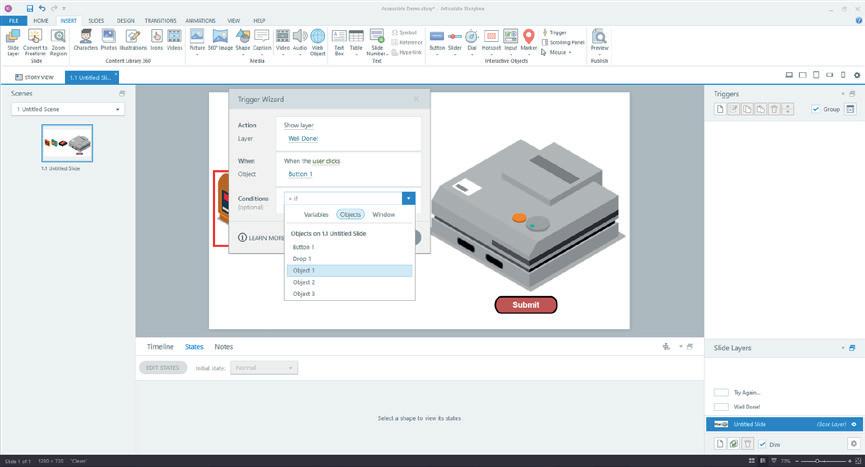The image size is (865, 467).
Task: Open the Initial state dropdown
Action: pyautogui.click(x=264, y=368)
